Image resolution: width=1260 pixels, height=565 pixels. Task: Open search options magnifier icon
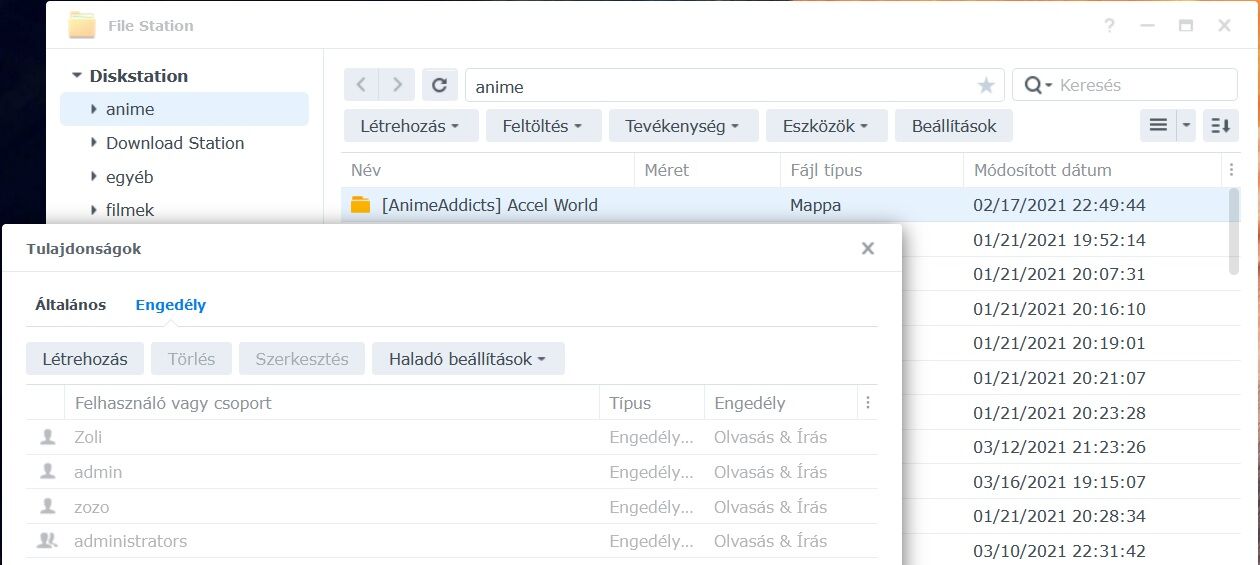(x=1038, y=85)
